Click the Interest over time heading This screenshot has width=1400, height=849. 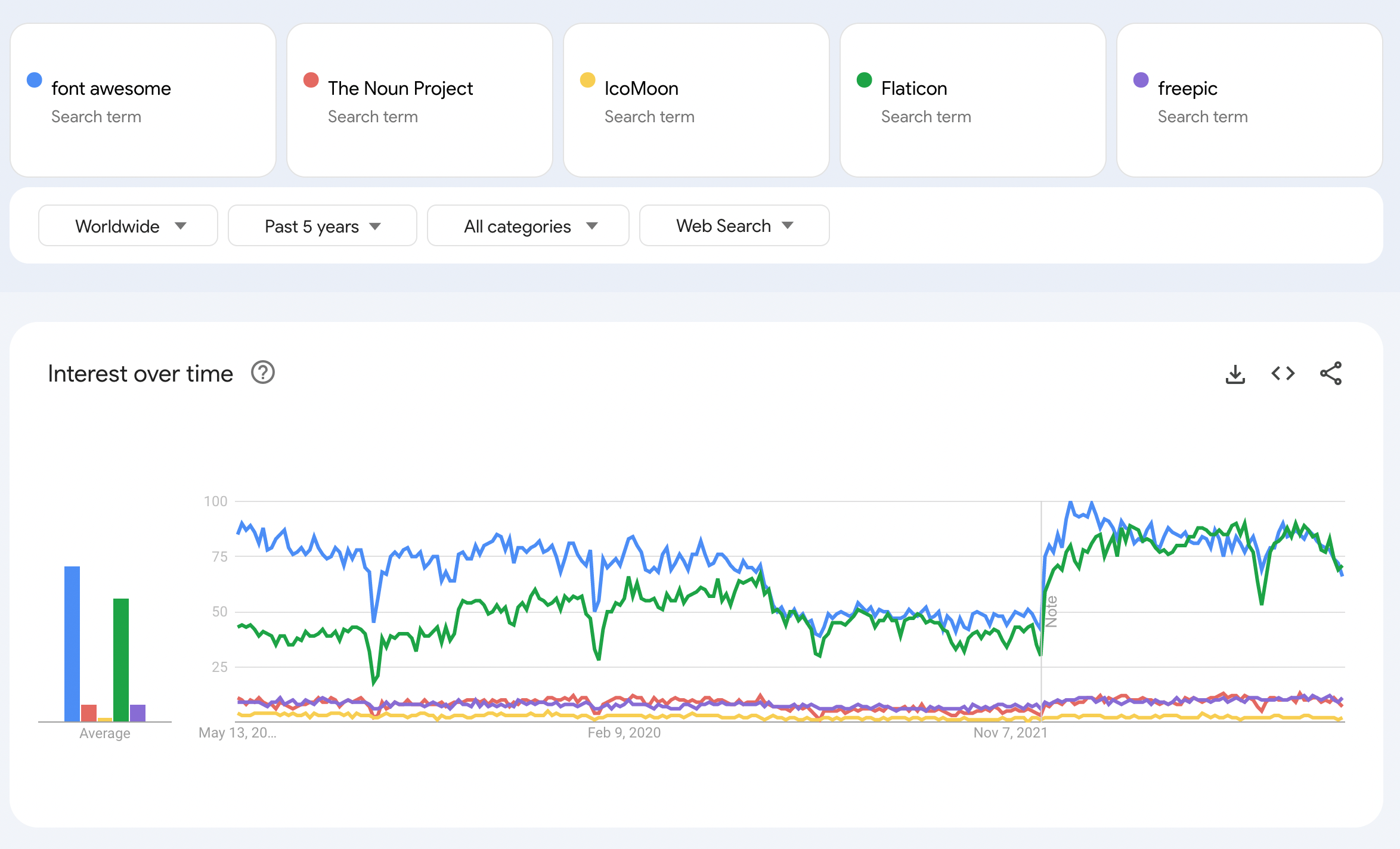click(140, 374)
